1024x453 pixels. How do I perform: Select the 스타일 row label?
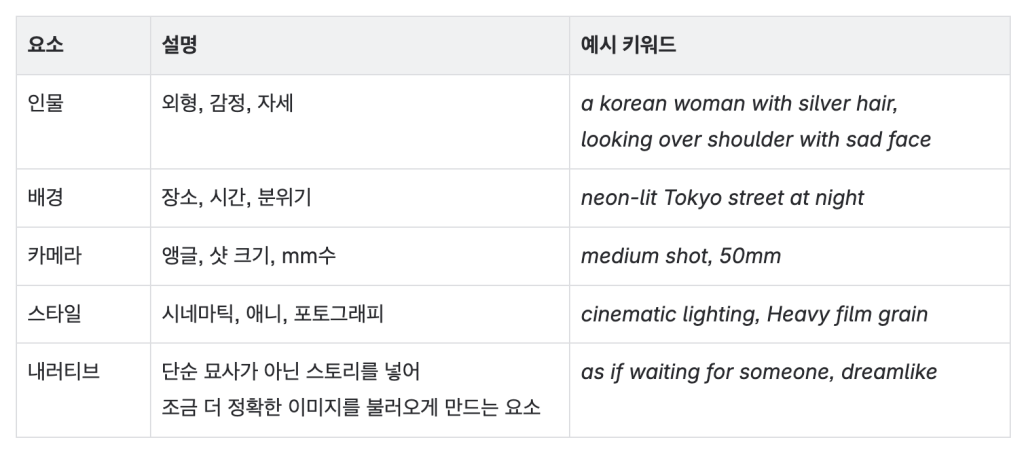point(55,313)
